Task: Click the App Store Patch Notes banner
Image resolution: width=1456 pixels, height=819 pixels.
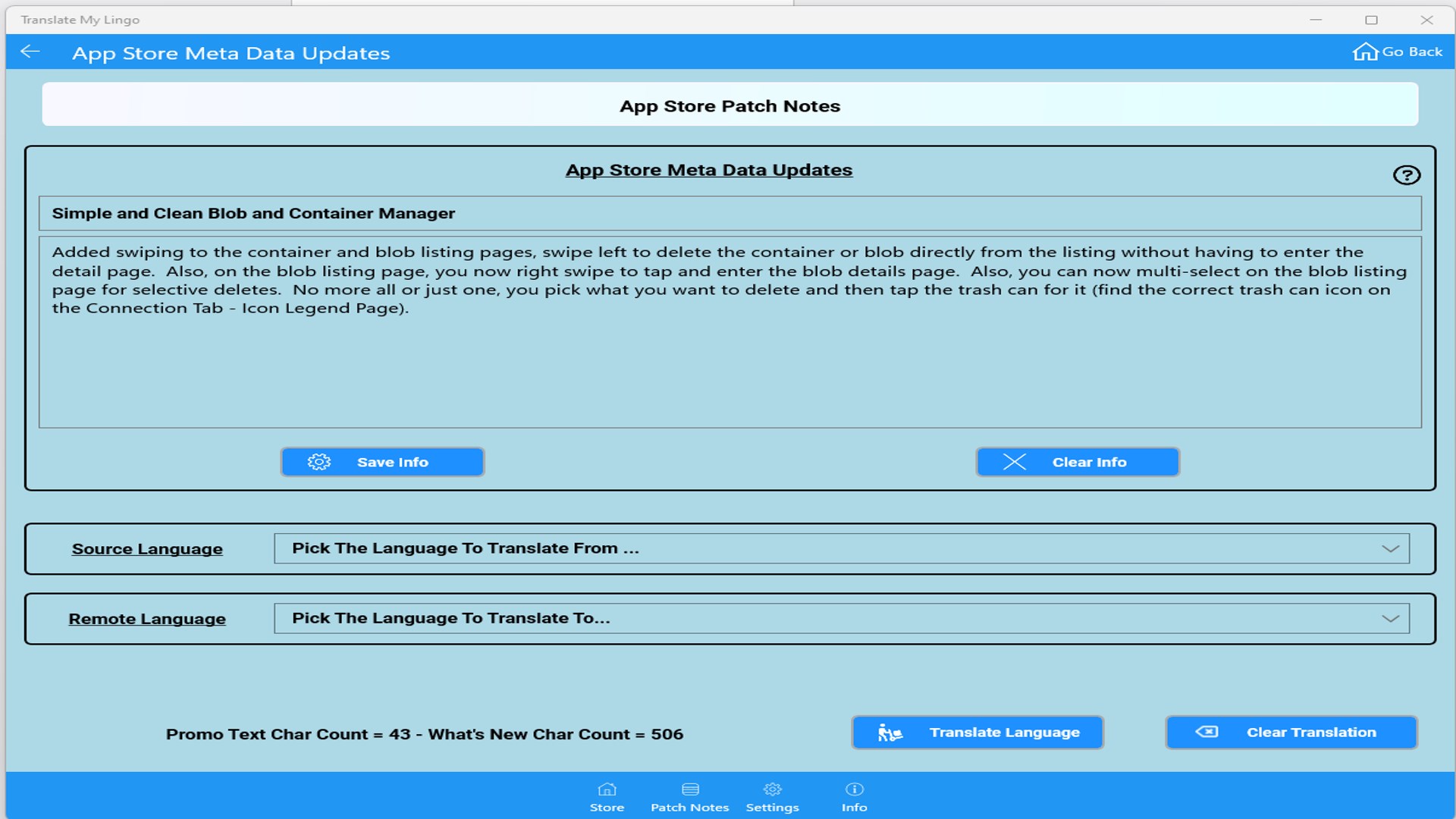Action: (x=730, y=105)
